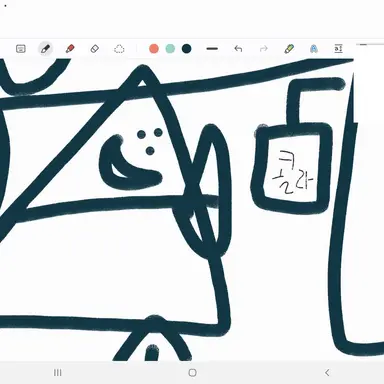Tap the handwritten Korean text in box
The image size is (384, 384).
coord(293,172)
